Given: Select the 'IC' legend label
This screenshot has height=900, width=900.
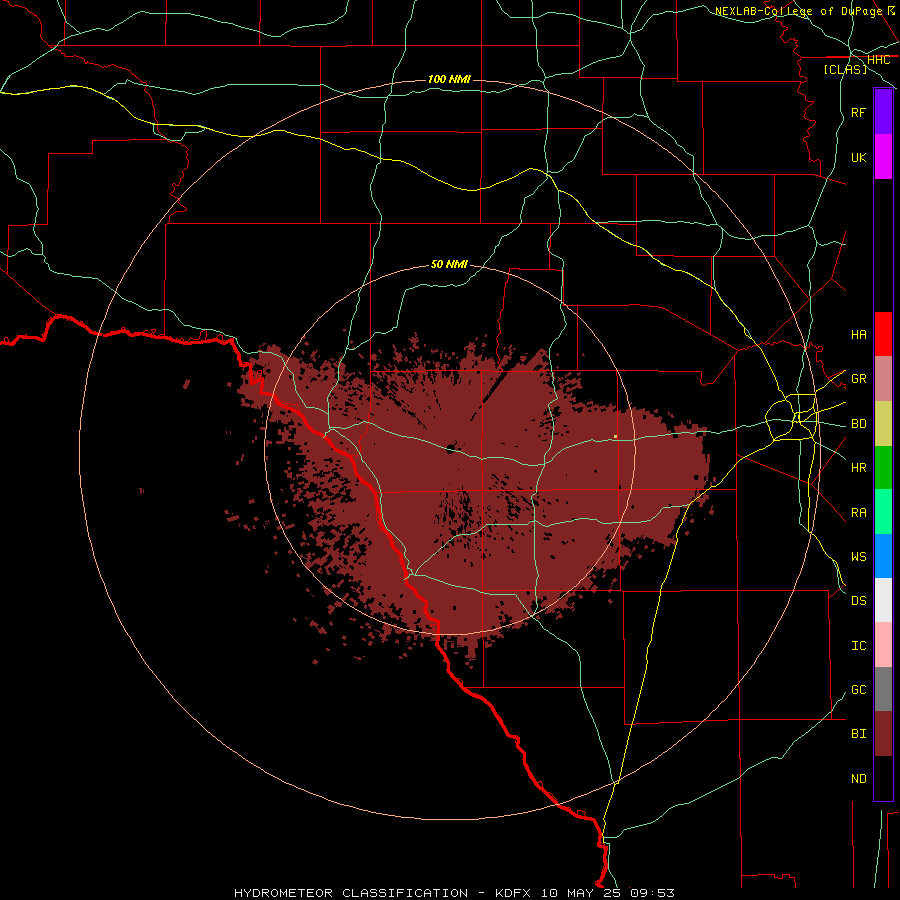Looking at the screenshot, I should tap(858, 645).
